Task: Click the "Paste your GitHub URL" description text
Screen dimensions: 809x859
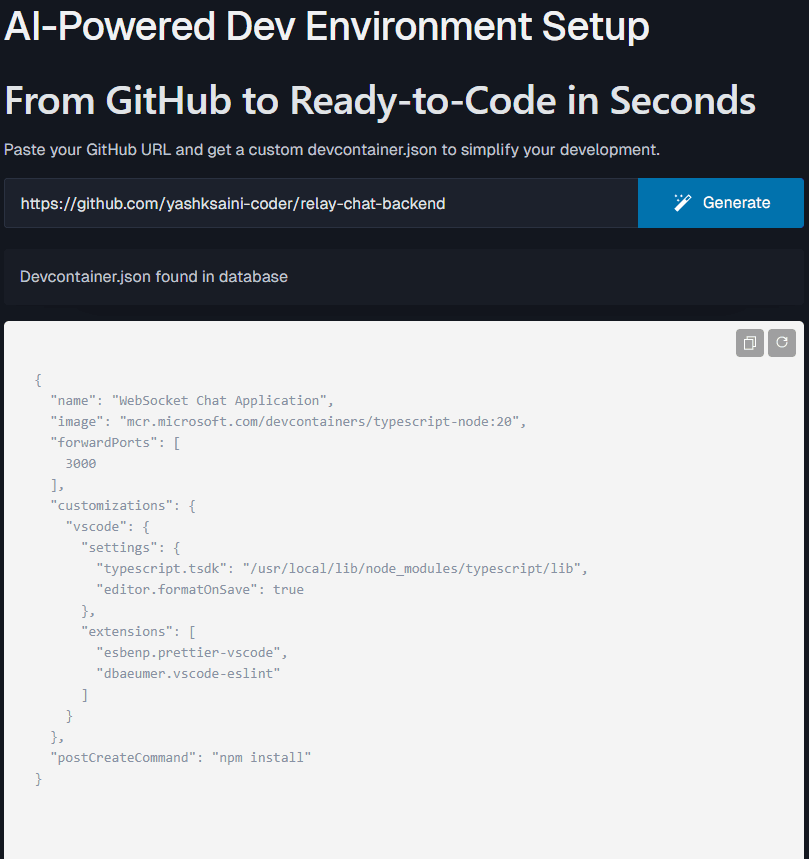Action: click(x=331, y=150)
